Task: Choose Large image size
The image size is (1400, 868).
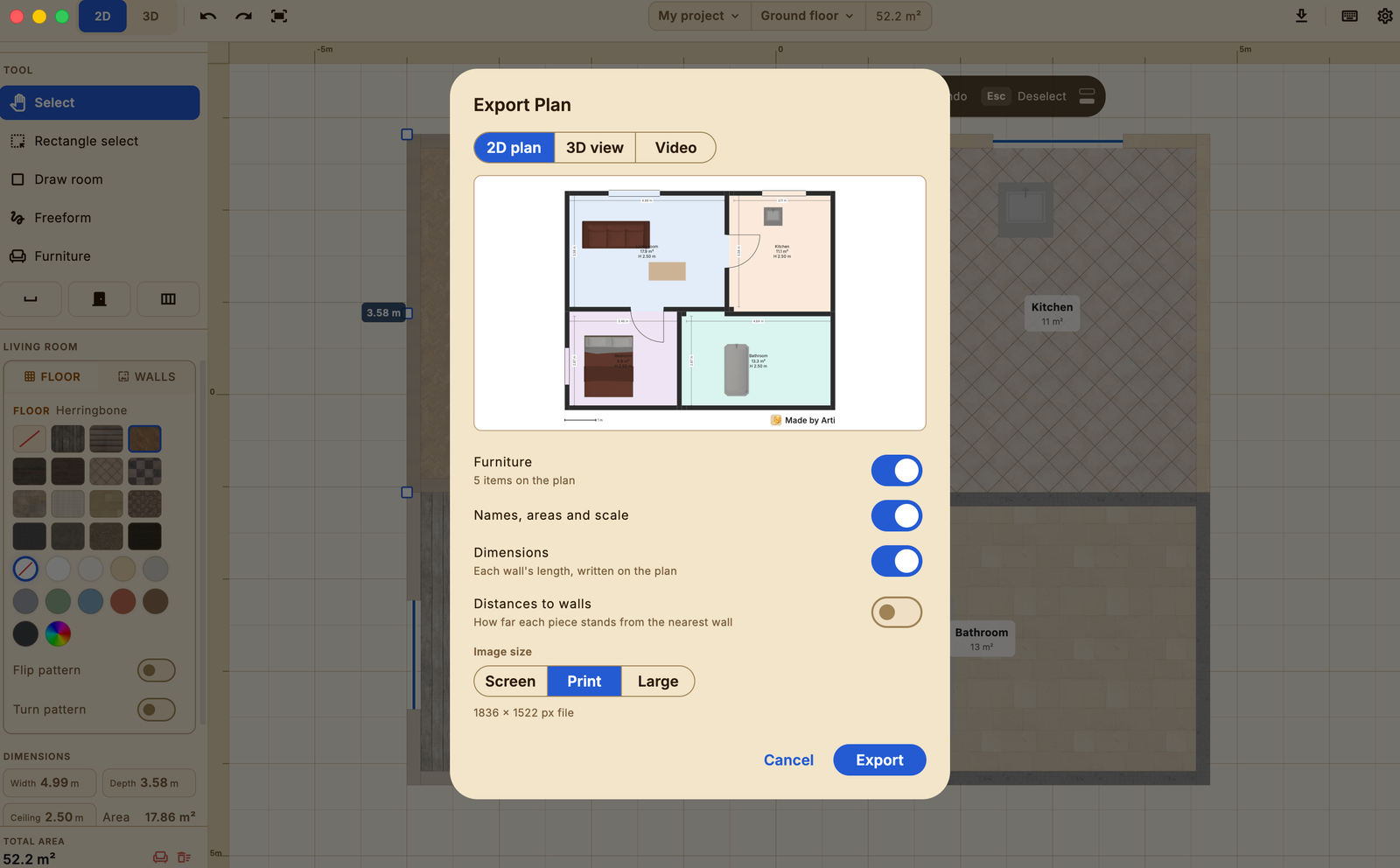Action: (x=658, y=682)
